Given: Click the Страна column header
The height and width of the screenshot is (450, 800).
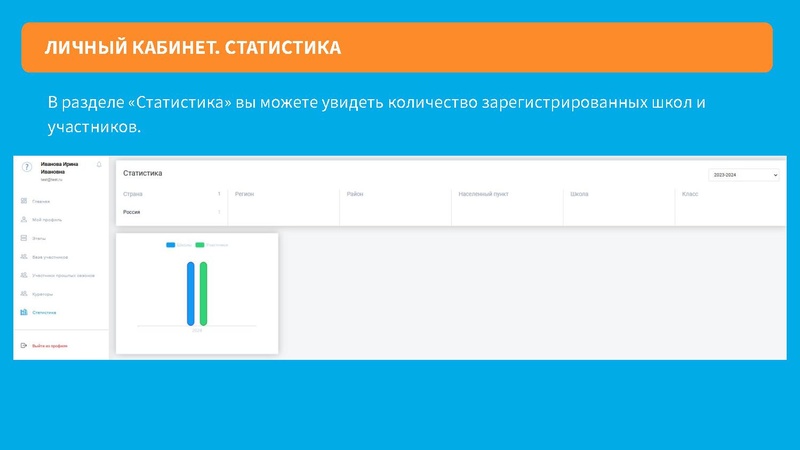Looking at the screenshot, I should tap(133, 194).
